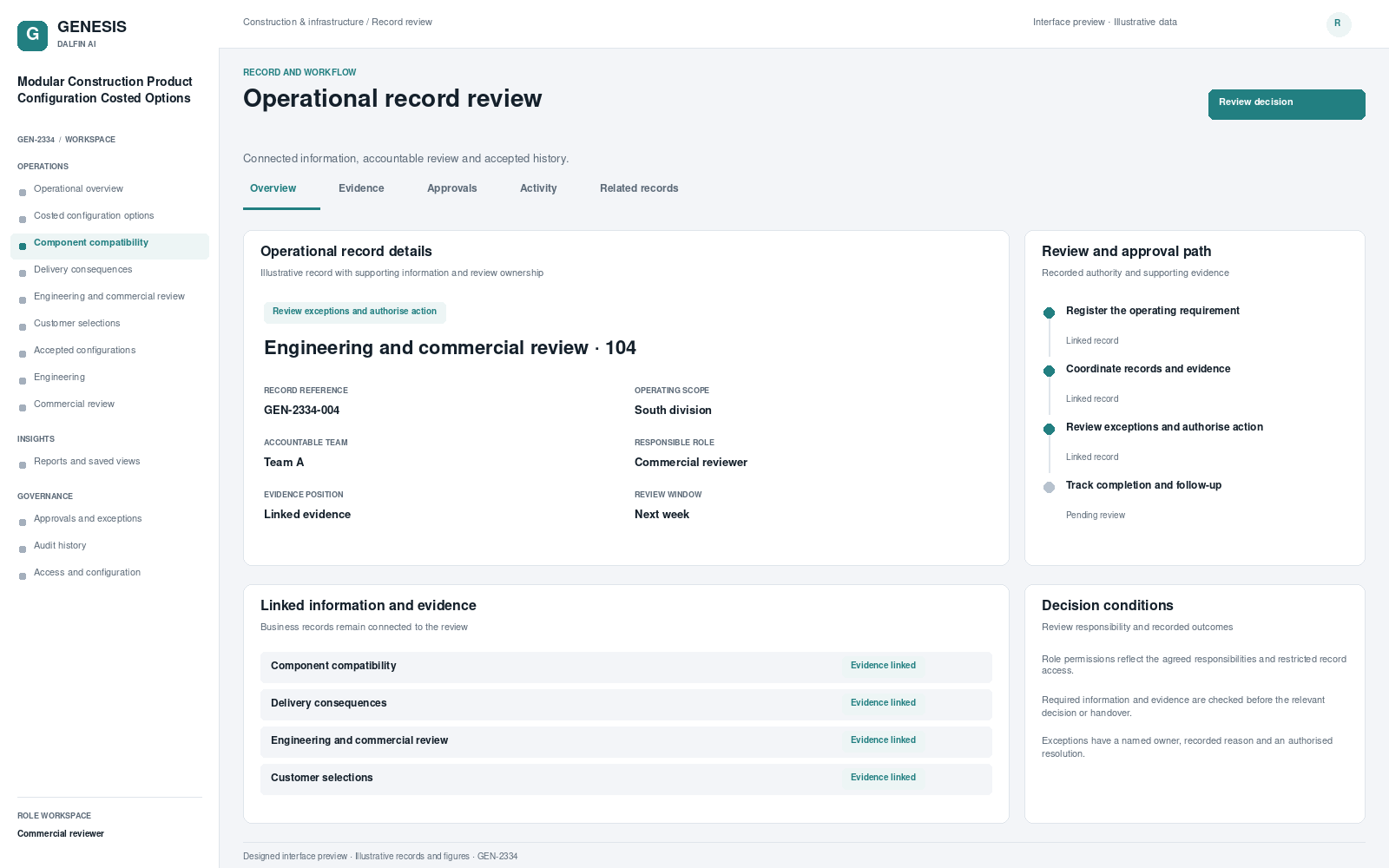This screenshot has width=1389, height=868.
Task: Click the Record review breadcrumb
Action: tap(402, 23)
